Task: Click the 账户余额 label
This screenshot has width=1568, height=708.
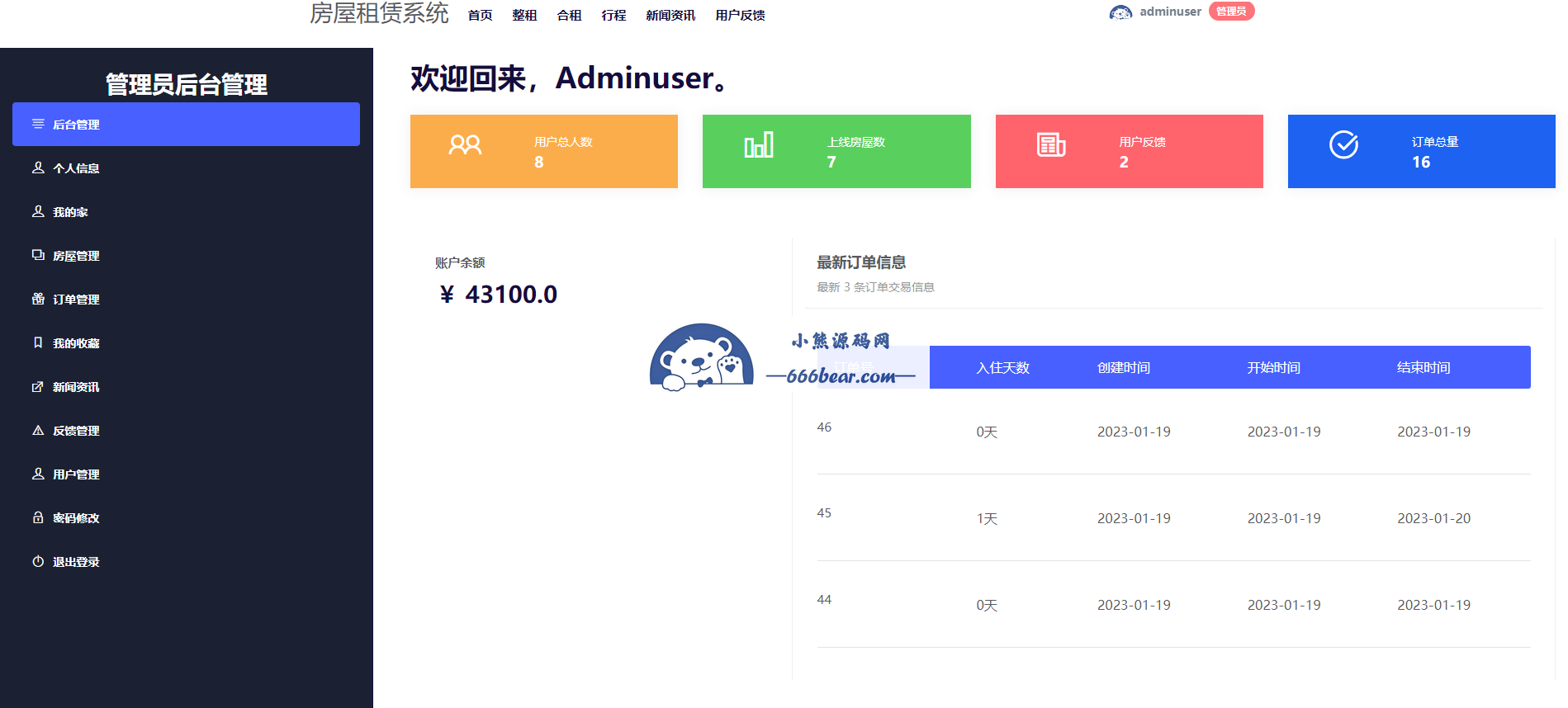Action: 460,262
